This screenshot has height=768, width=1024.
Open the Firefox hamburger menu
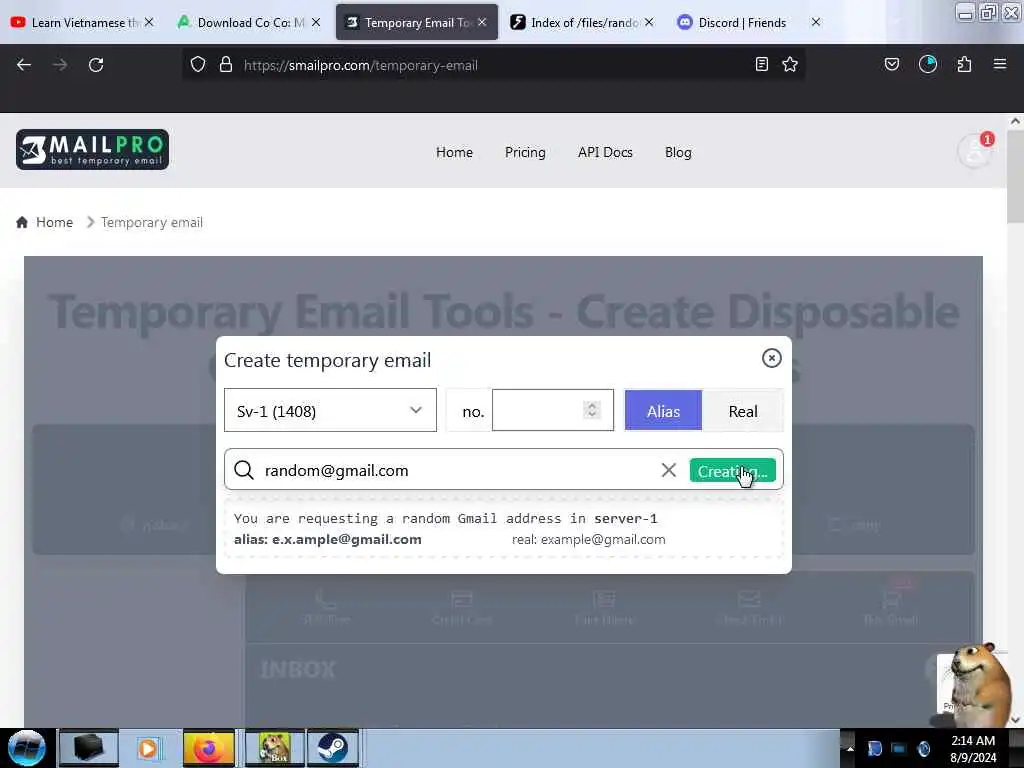pos(1000,64)
